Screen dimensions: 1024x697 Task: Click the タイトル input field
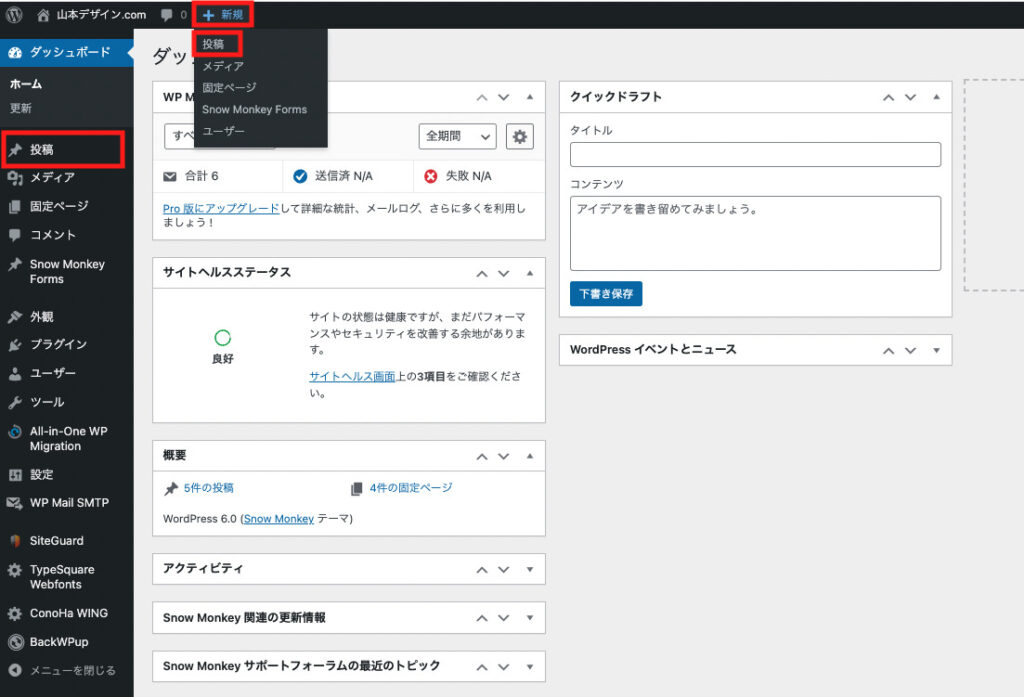pos(755,155)
